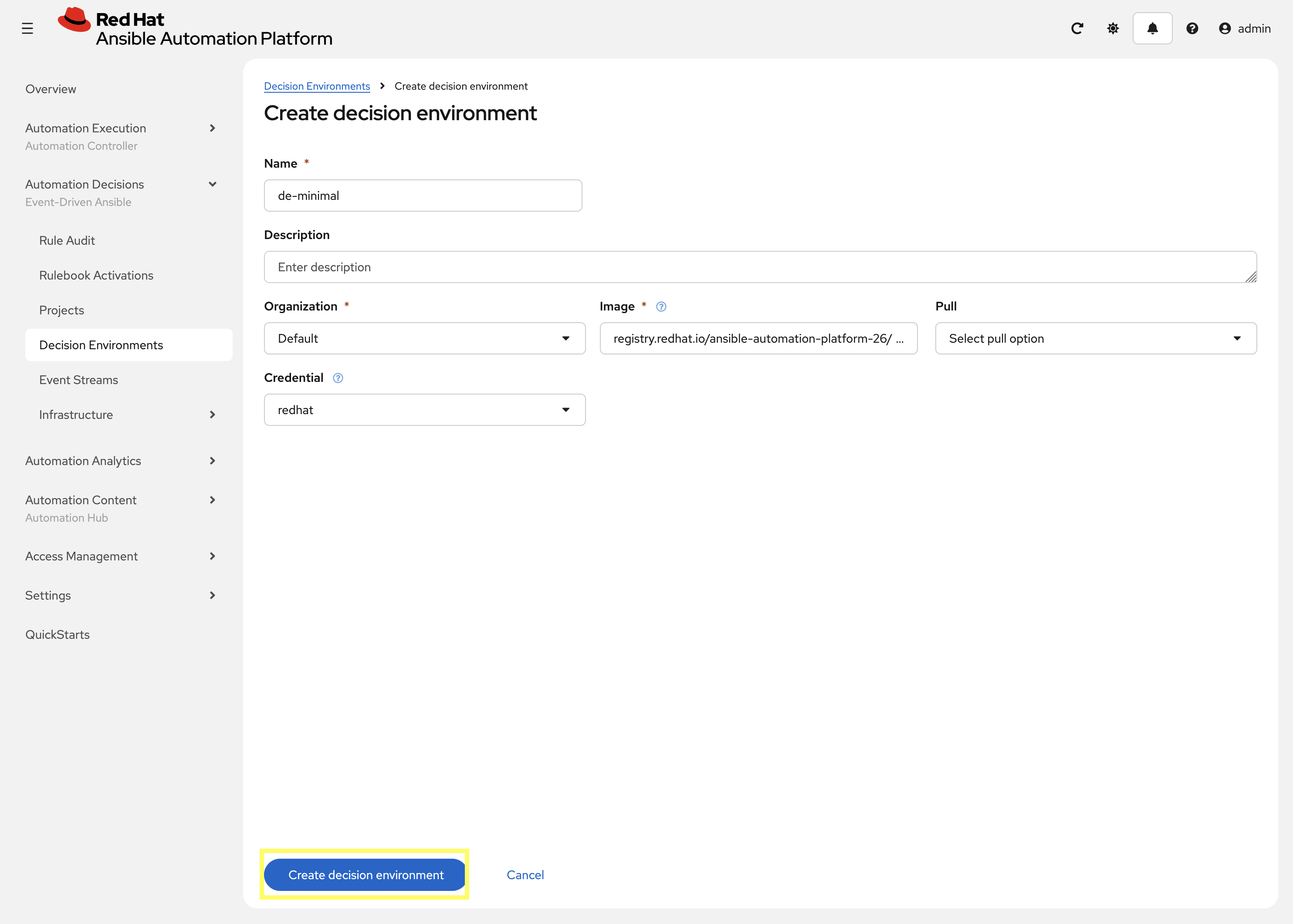Cancel the decision environment creation
Image resolution: width=1293 pixels, height=924 pixels.
click(525, 874)
